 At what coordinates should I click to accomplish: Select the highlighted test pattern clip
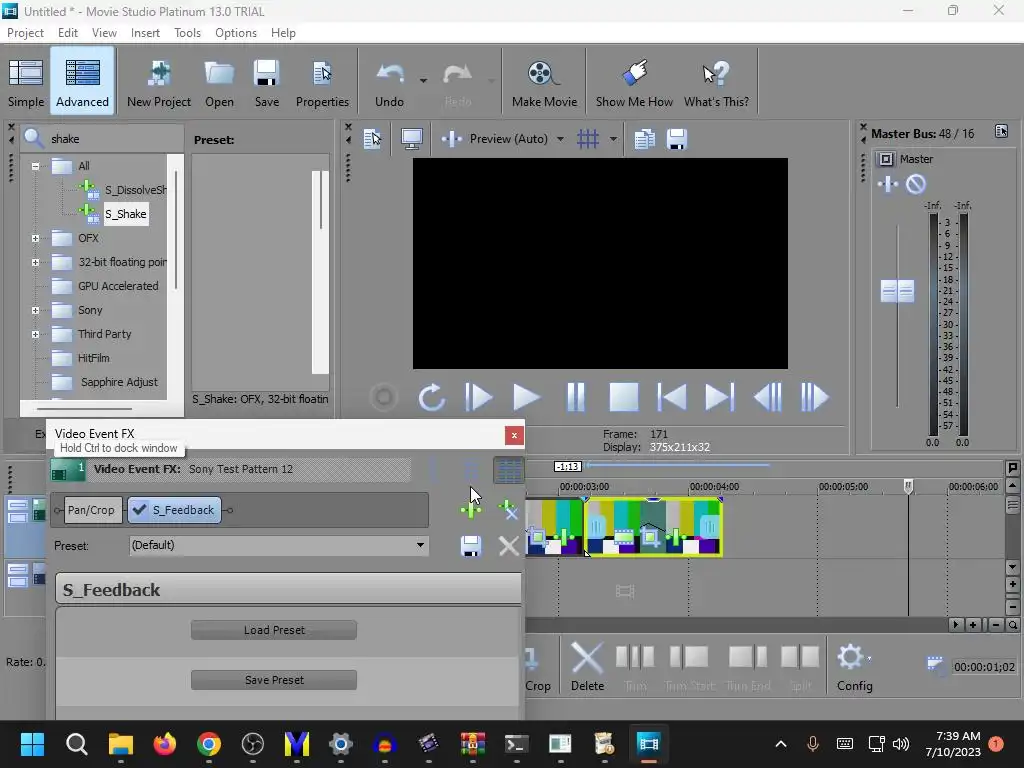[653, 527]
